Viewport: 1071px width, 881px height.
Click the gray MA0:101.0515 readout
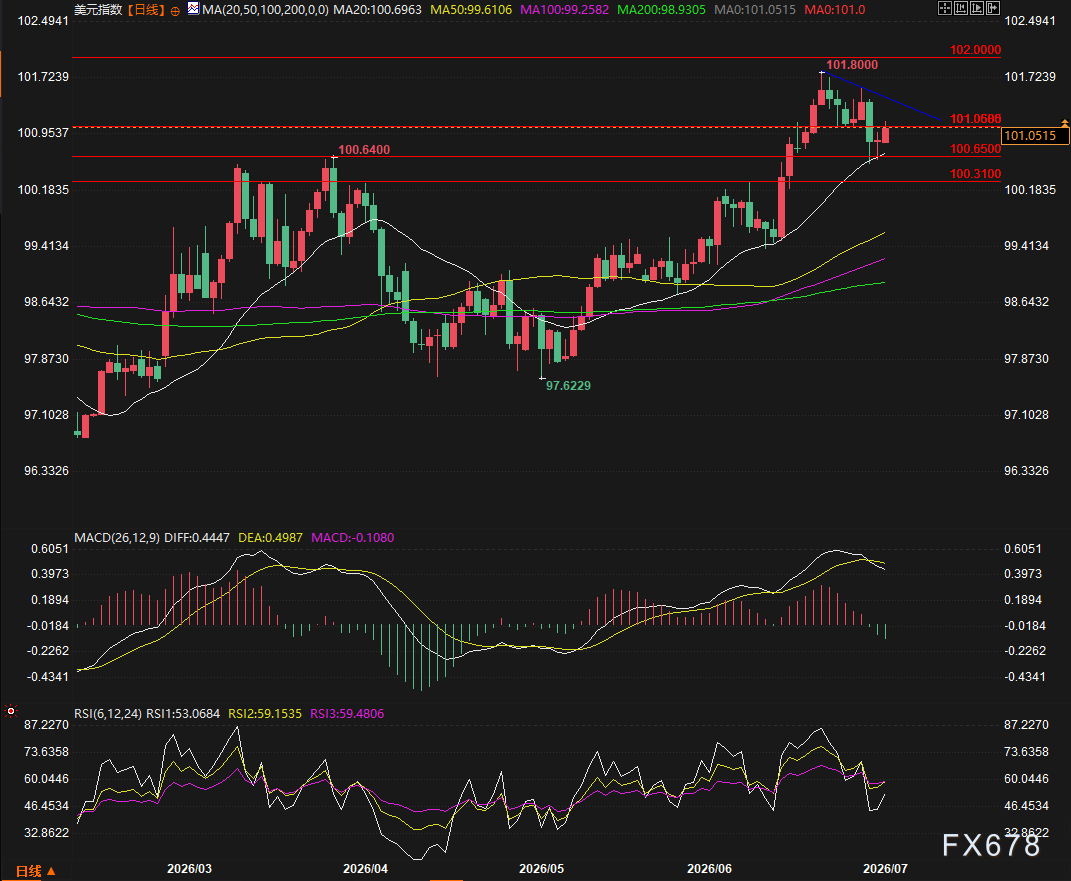pos(755,10)
